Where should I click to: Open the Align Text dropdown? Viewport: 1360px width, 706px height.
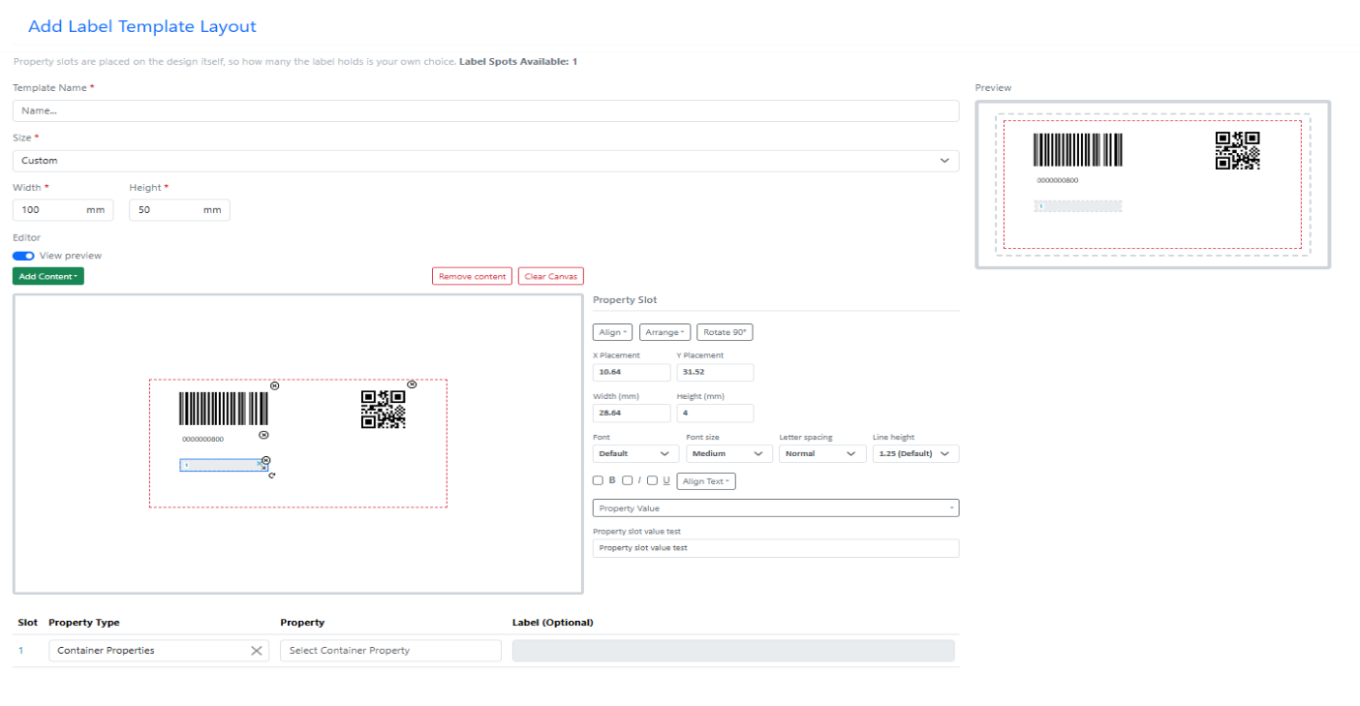point(706,481)
